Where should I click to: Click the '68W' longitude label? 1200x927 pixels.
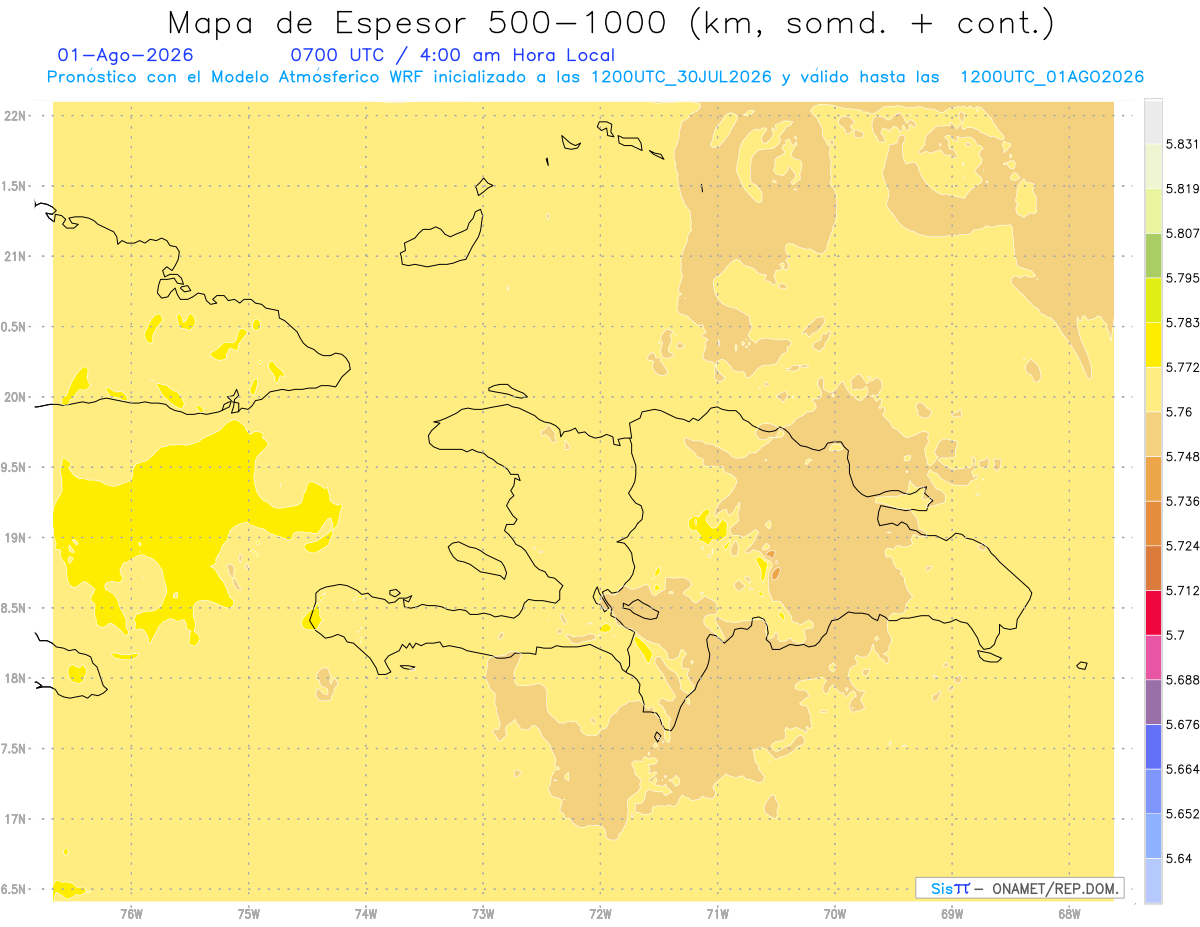[x=1068, y=914]
